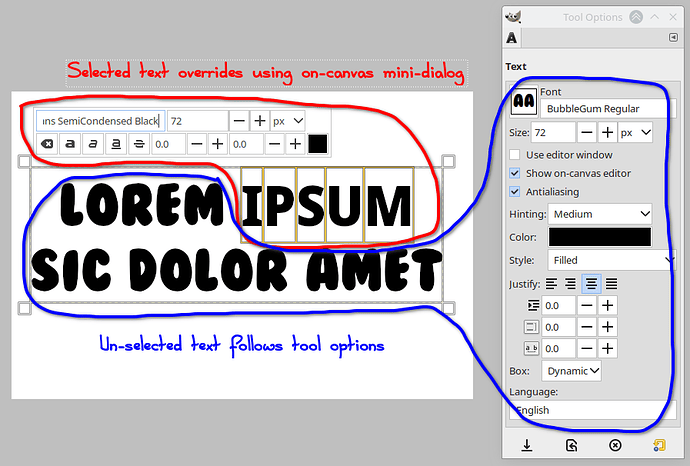Open px unit dropdown in mini-dialog

point(288,121)
